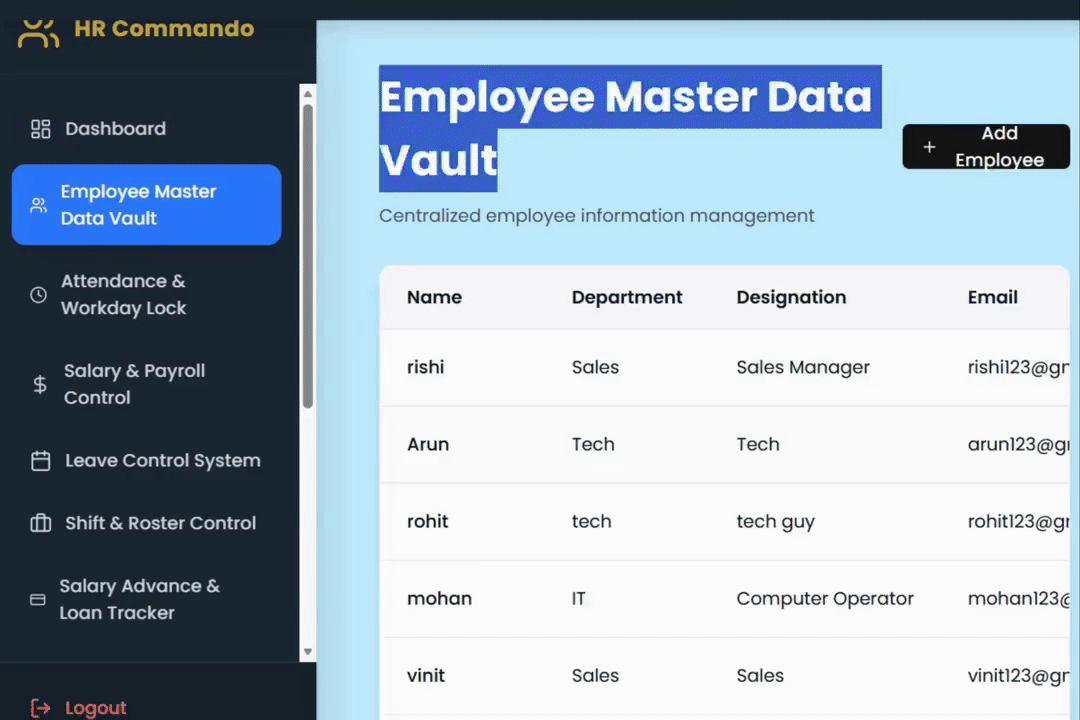Click the Logout link
The image size is (1080, 720).
click(95, 708)
